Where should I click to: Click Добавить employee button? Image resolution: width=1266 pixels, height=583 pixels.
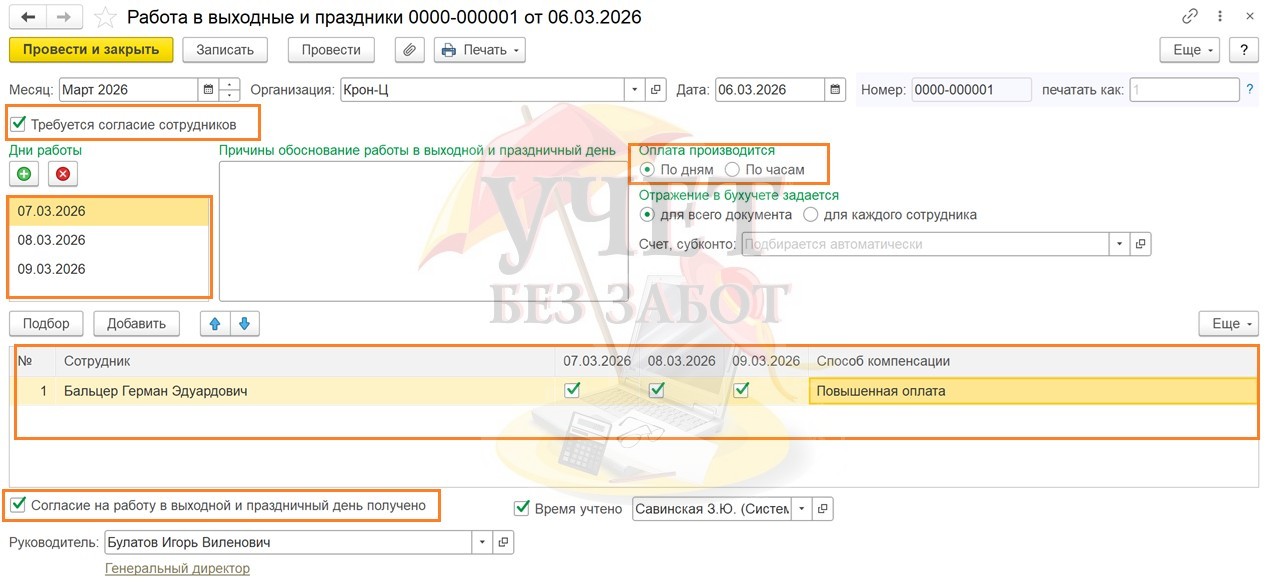click(x=136, y=323)
